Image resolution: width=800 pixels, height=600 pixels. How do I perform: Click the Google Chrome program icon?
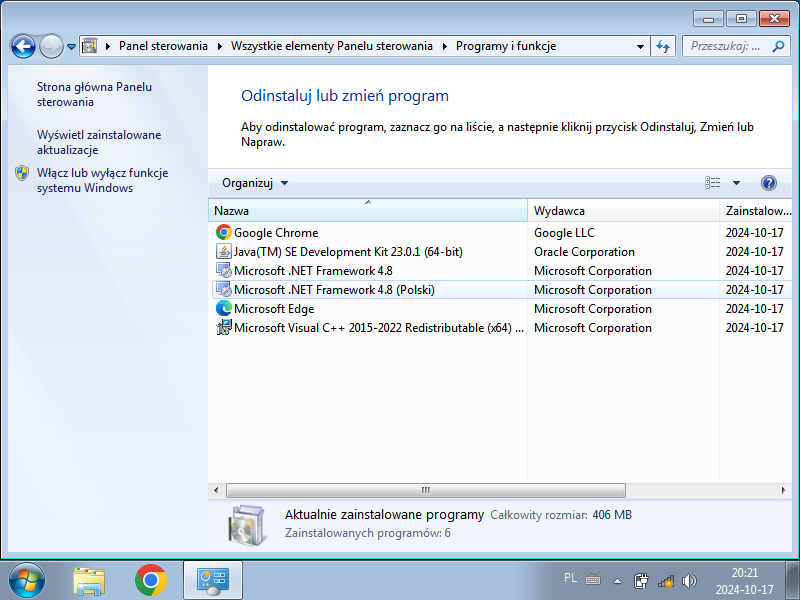coord(224,232)
